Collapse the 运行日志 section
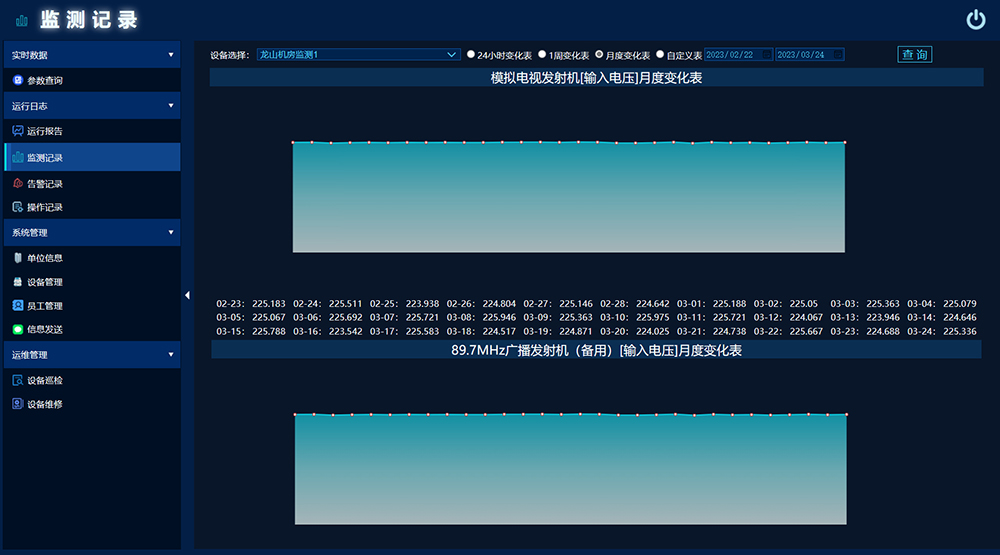1000x555 pixels. [92, 106]
